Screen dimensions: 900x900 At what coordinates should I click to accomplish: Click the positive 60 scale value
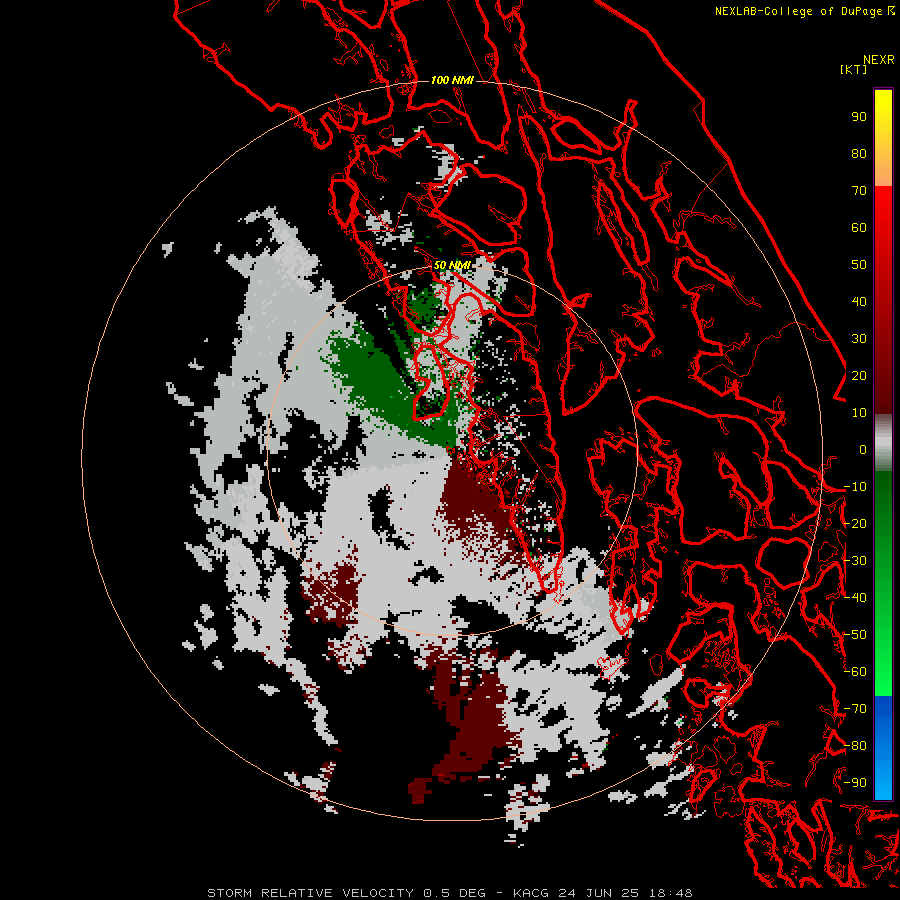coord(859,228)
